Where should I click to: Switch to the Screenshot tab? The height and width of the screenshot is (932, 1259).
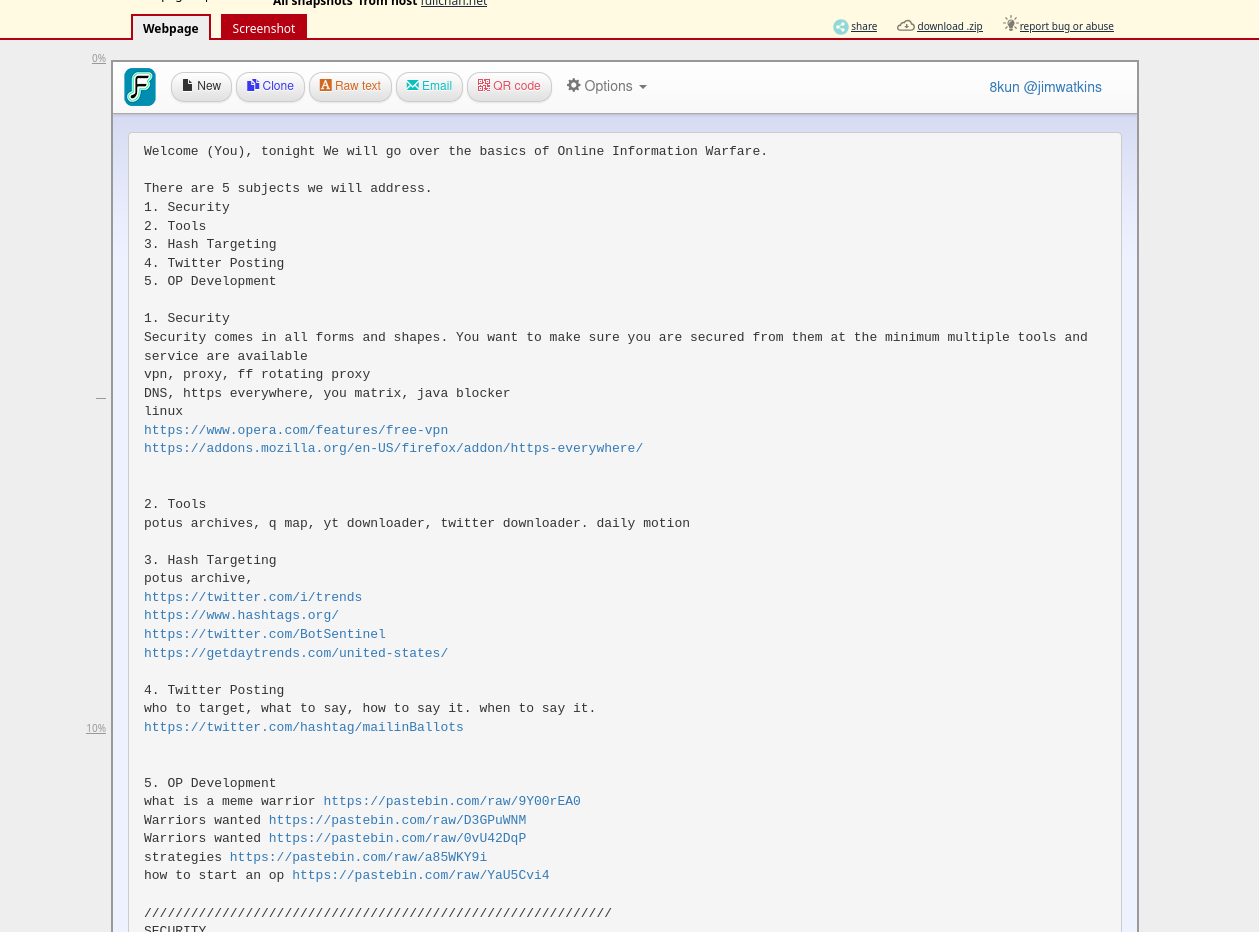(x=264, y=28)
